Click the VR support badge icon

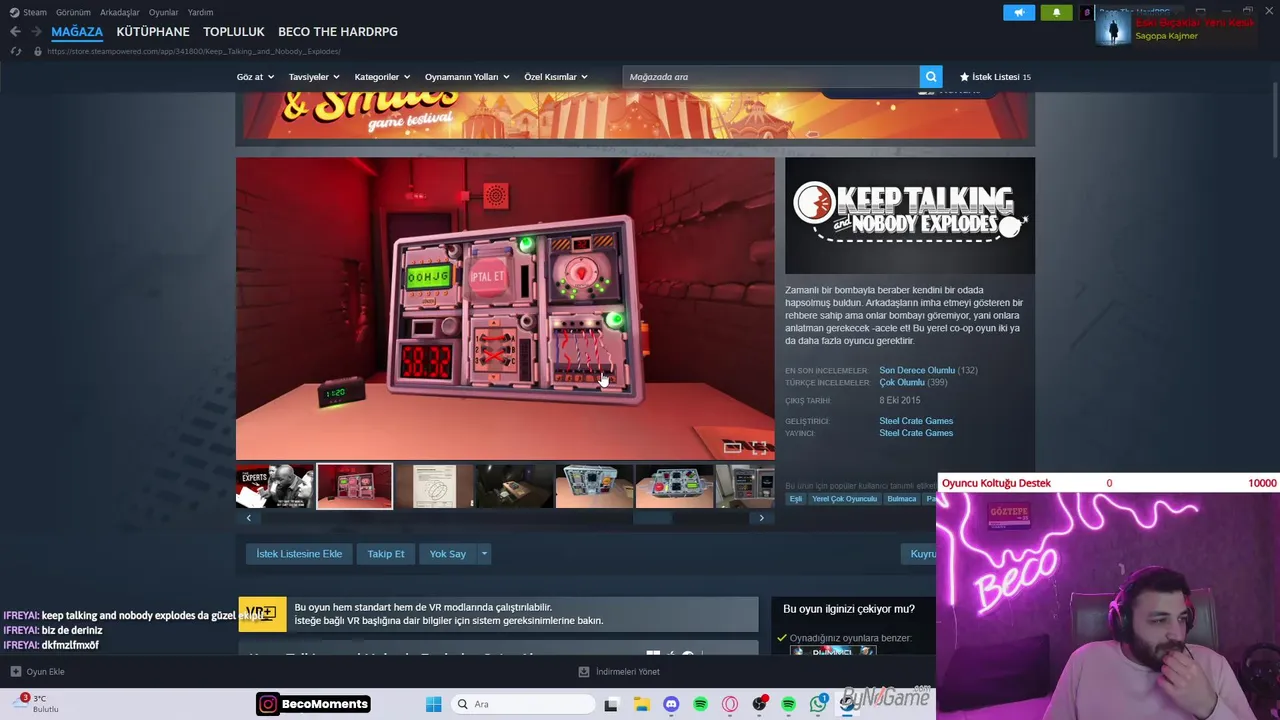point(262,614)
